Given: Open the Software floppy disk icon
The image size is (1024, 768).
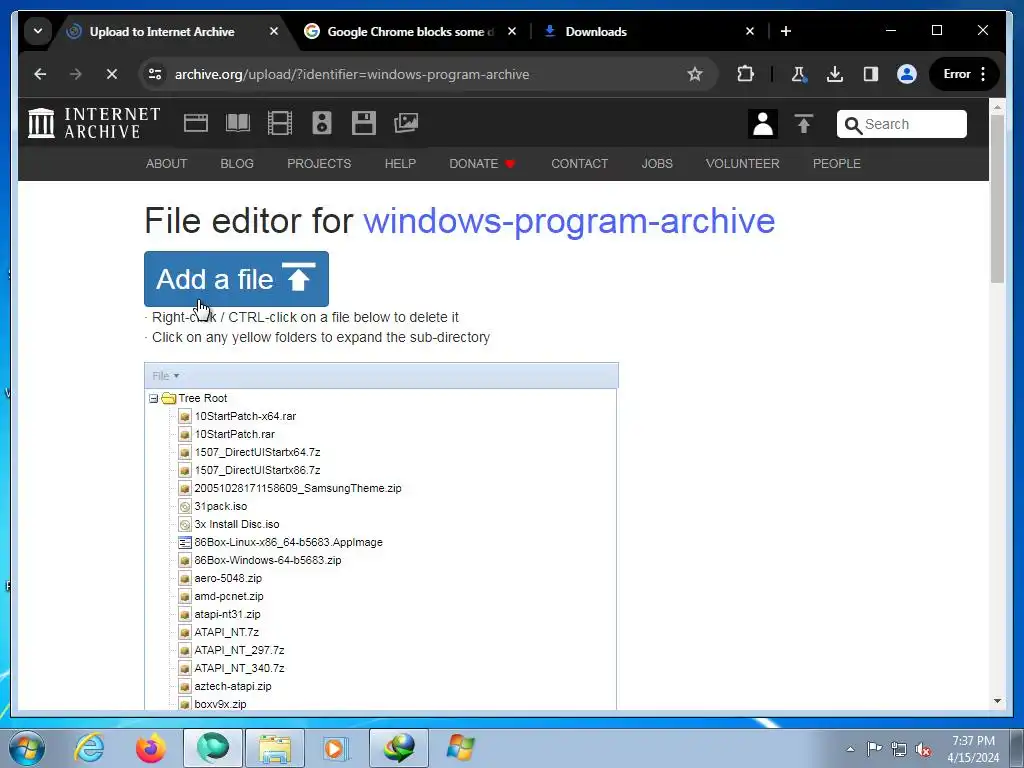Looking at the screenshot, I should (364, 123).
